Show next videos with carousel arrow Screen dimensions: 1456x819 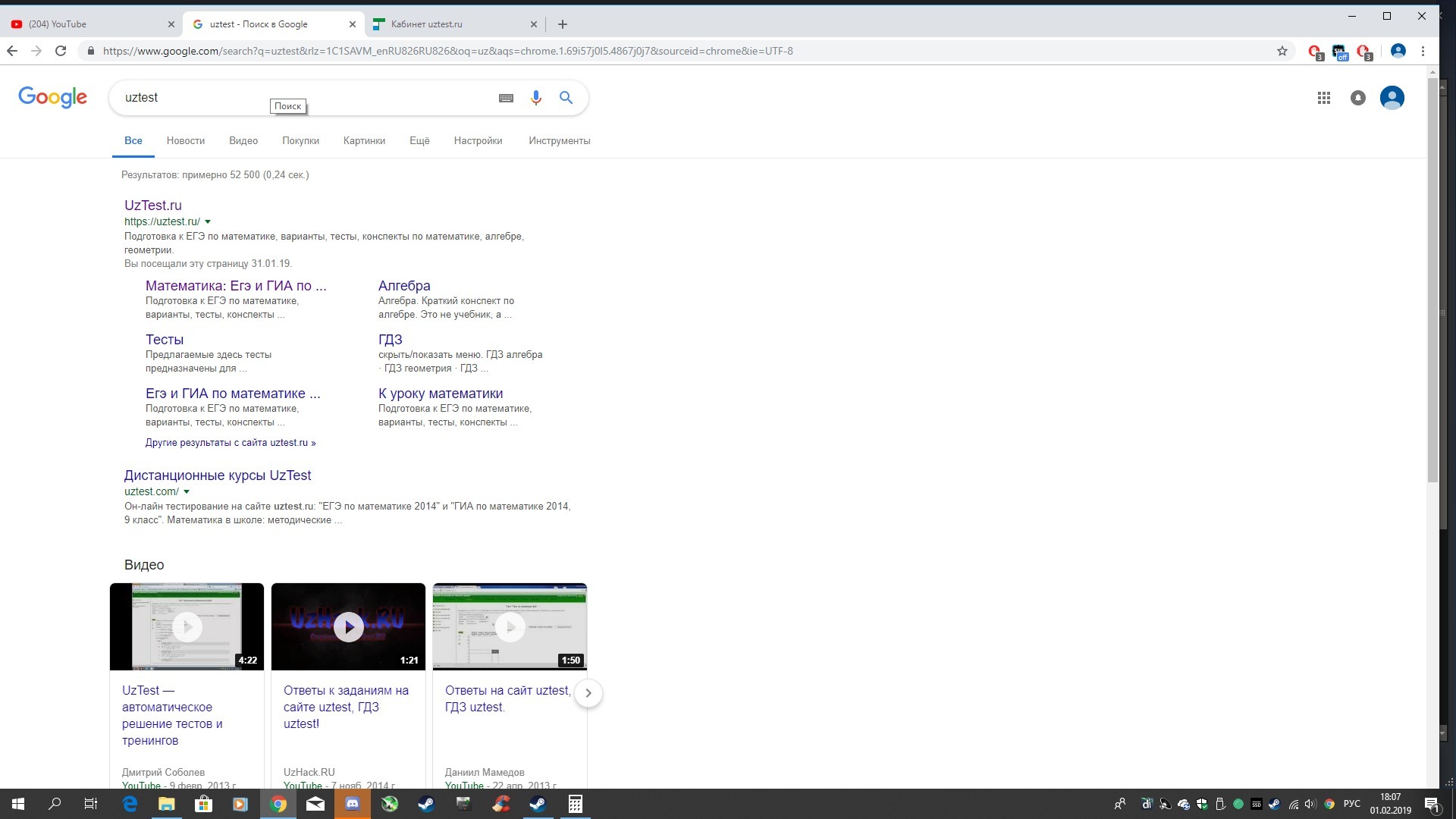[x=588, y=693]
